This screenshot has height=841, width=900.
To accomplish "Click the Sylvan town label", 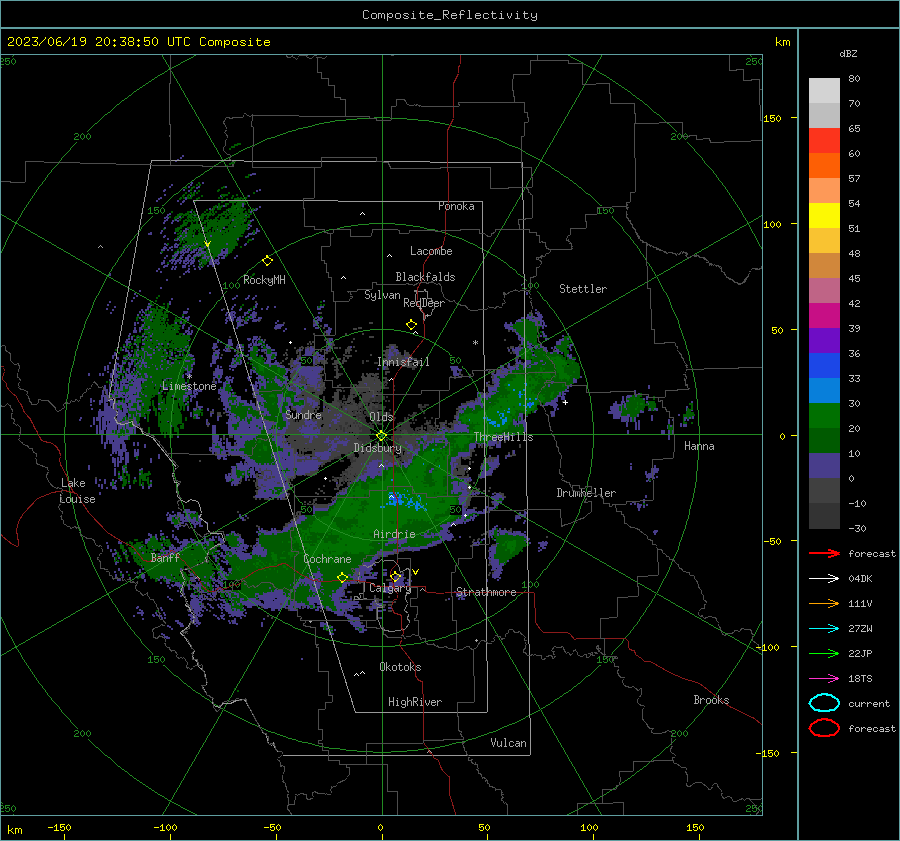I will [382, 295].
